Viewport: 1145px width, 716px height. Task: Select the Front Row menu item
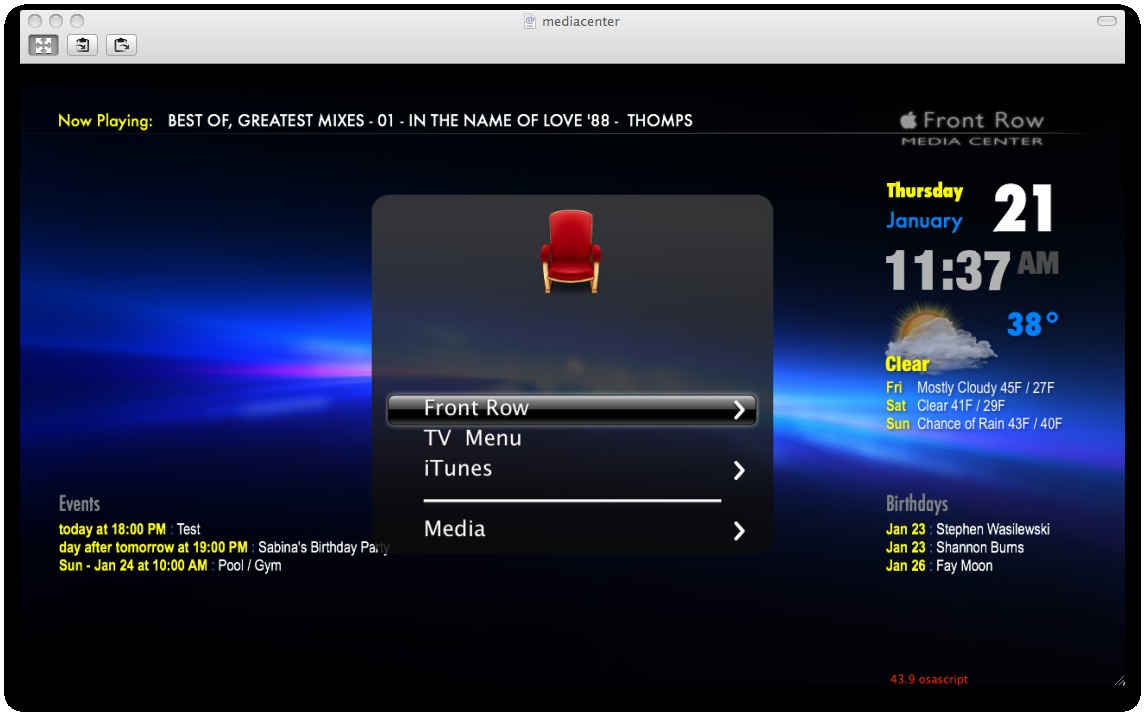point(572,409)
